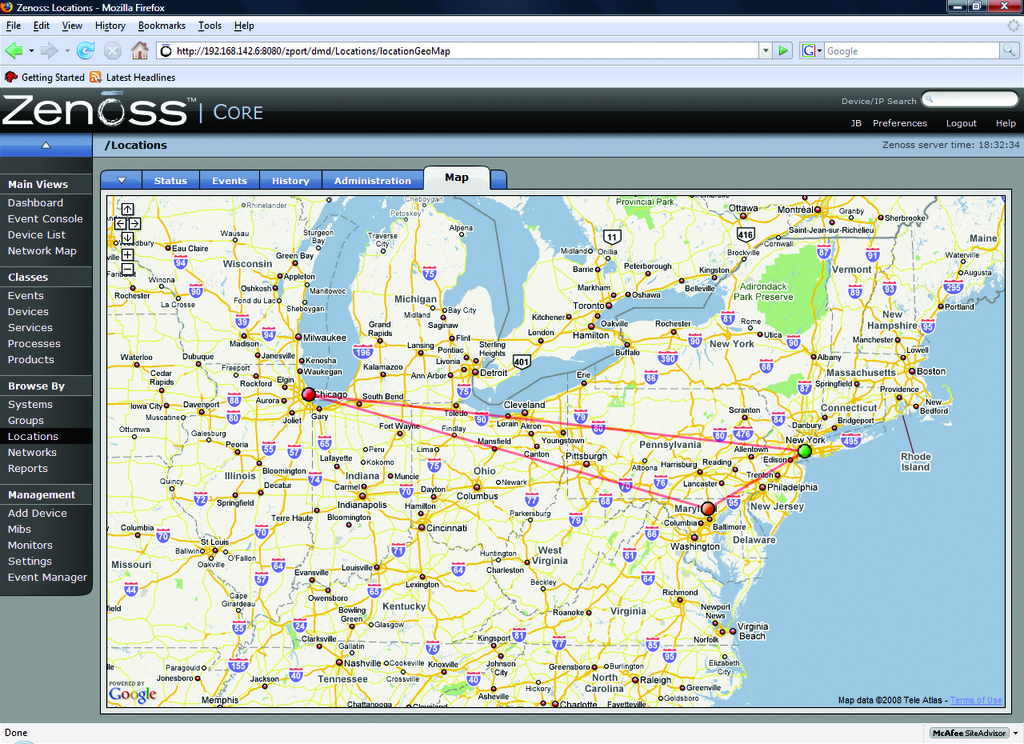Image resolution: width=1024 pixels, height=744 pixels.
Task: Click the Firefox Reload button
Action: point(86,50)
